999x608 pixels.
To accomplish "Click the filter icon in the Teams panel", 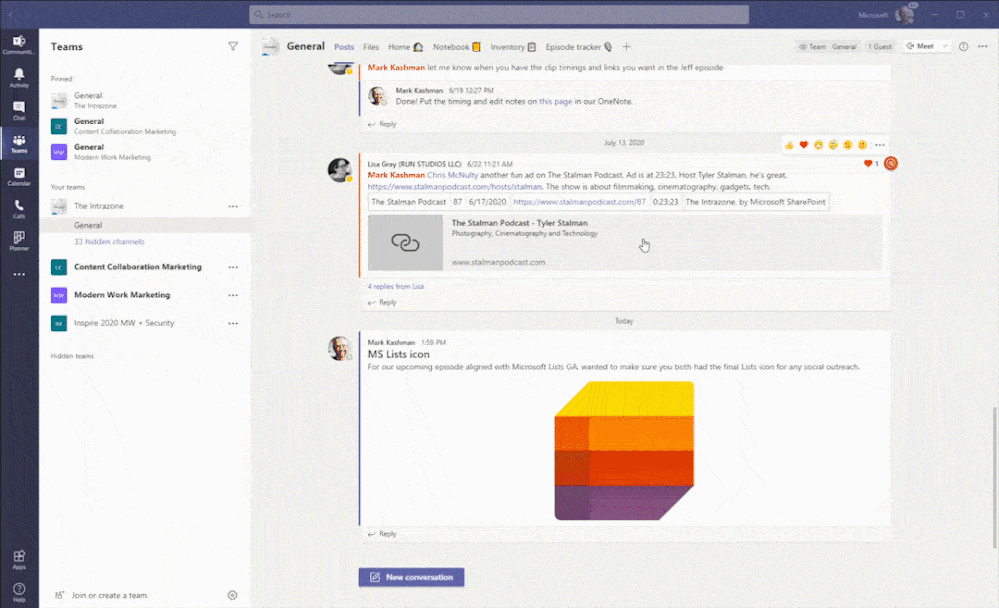I will (233, 46).
